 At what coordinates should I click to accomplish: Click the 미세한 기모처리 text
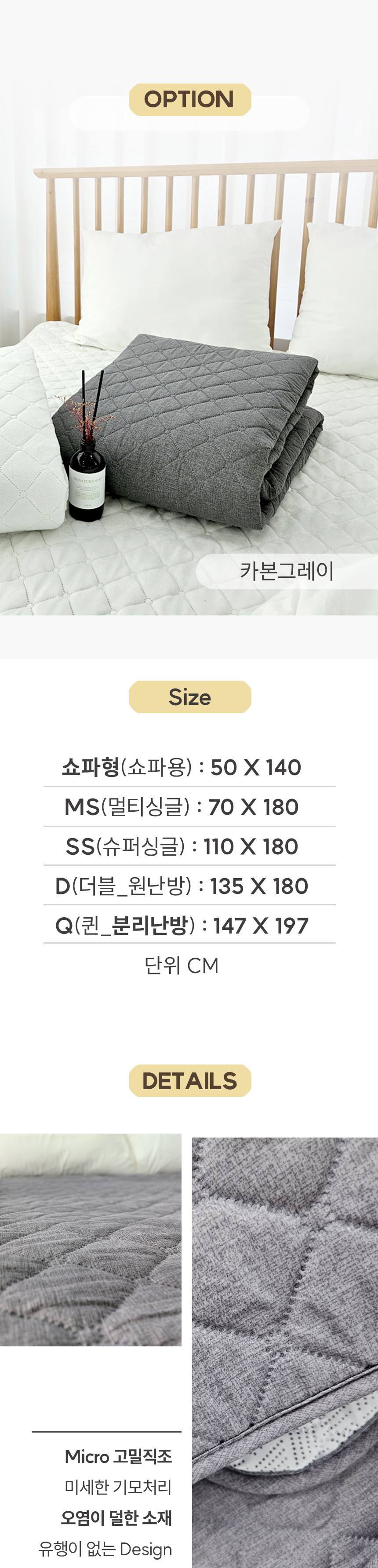118,1487
